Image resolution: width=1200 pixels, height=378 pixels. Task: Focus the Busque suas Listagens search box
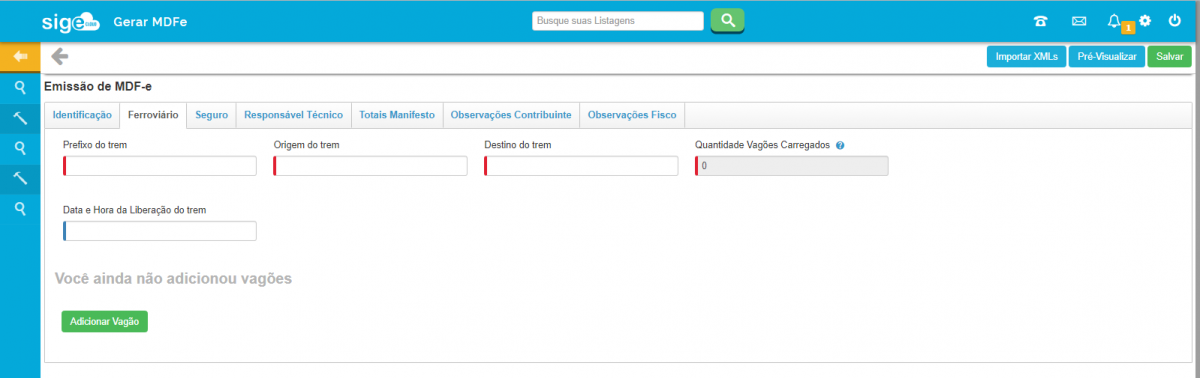(618, 20)
